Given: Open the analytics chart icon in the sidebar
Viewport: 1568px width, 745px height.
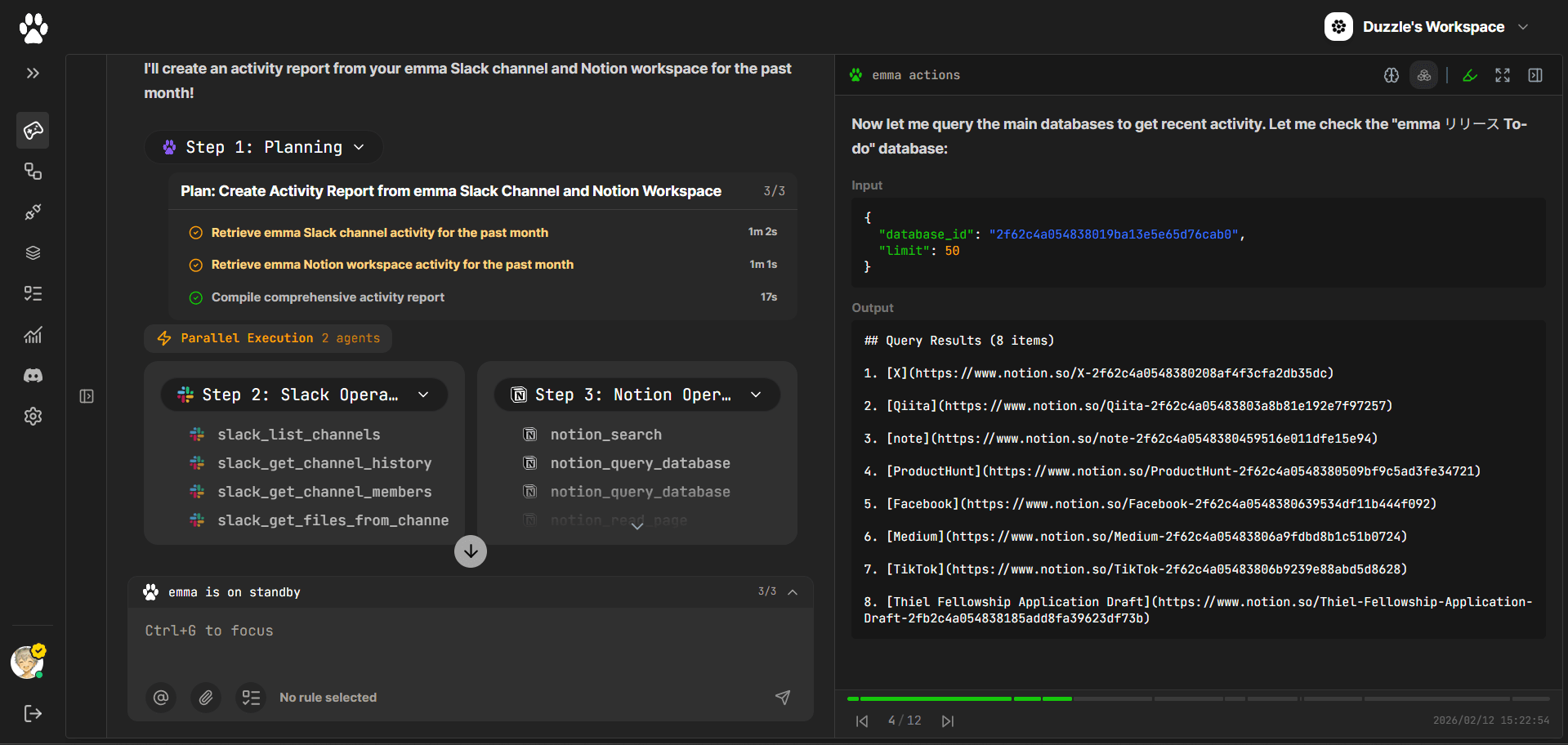Looking at the screenshot, I should click(33, 335).
